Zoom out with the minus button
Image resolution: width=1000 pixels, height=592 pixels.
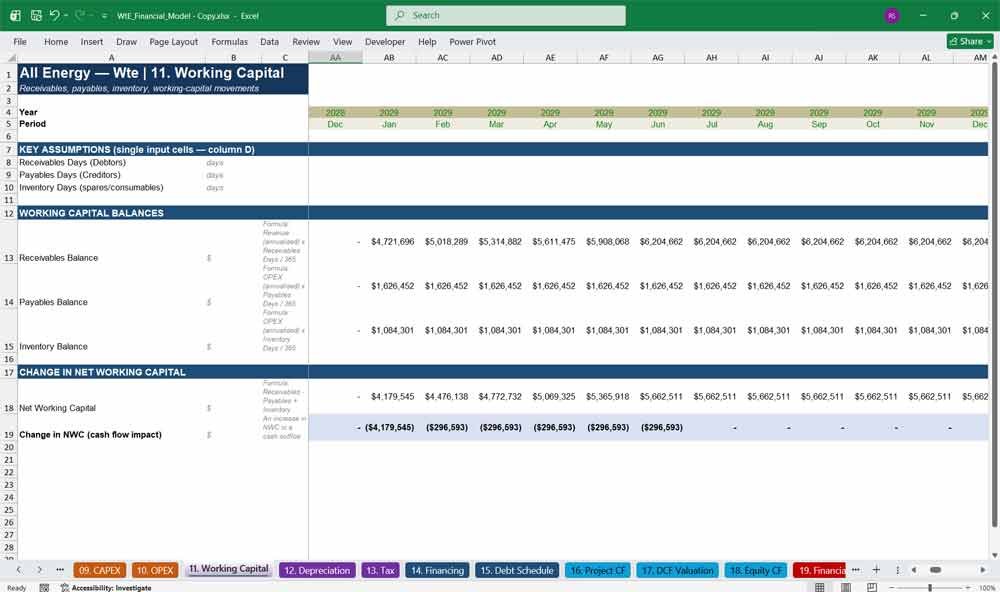(892, 587)
